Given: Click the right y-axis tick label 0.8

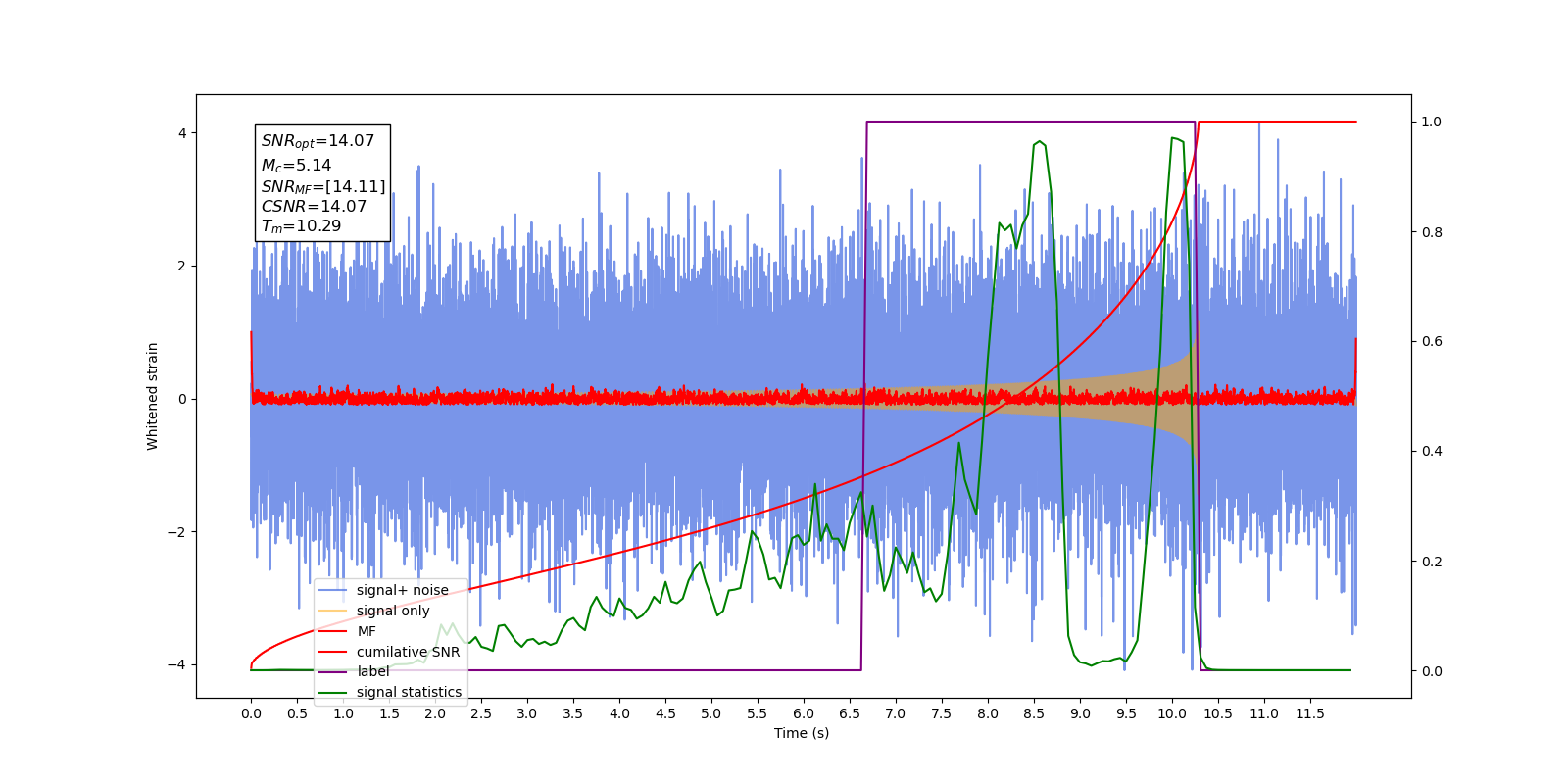Looking at the screenshot, I should (1432, 232).
